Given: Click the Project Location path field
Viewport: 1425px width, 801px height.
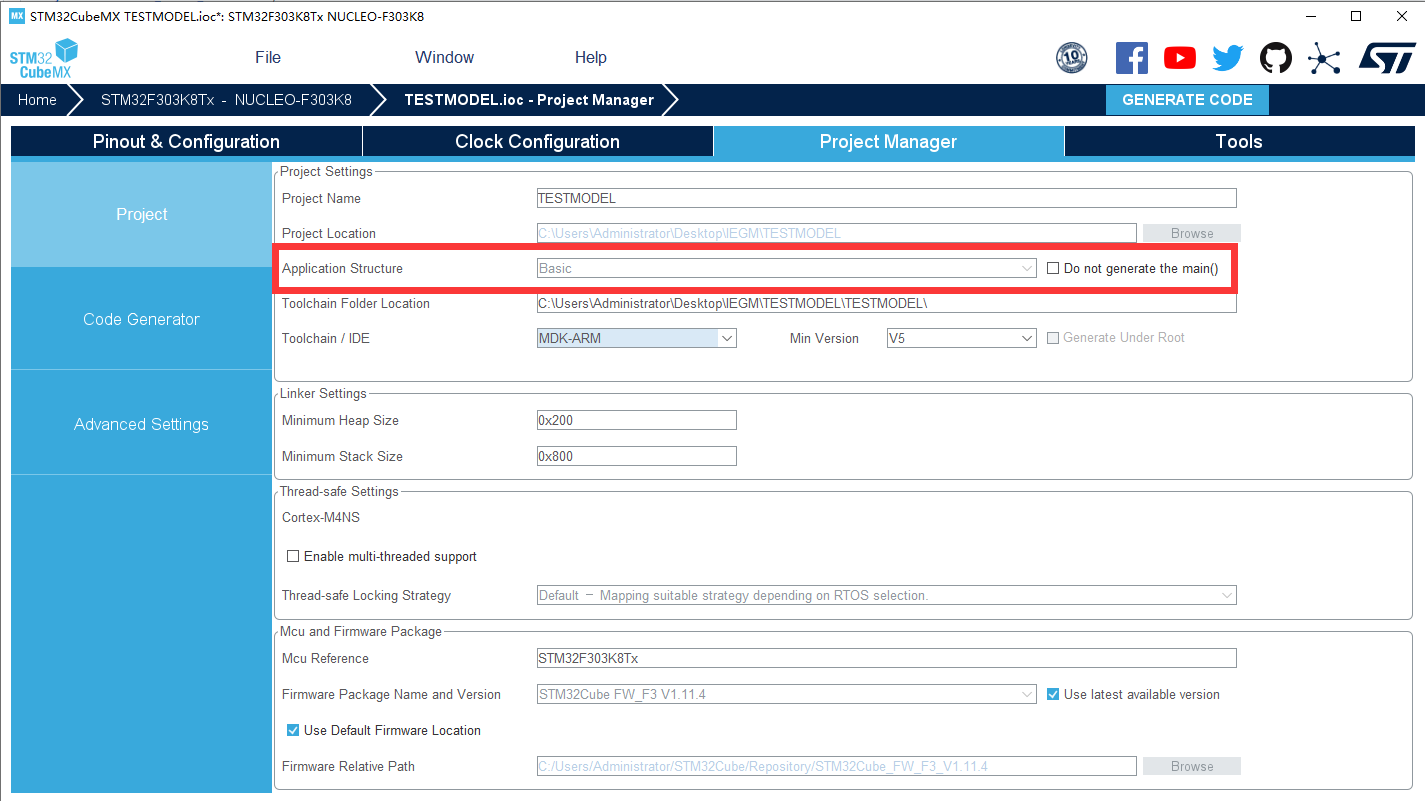Looking at the screenshot, I should point(836,233).
